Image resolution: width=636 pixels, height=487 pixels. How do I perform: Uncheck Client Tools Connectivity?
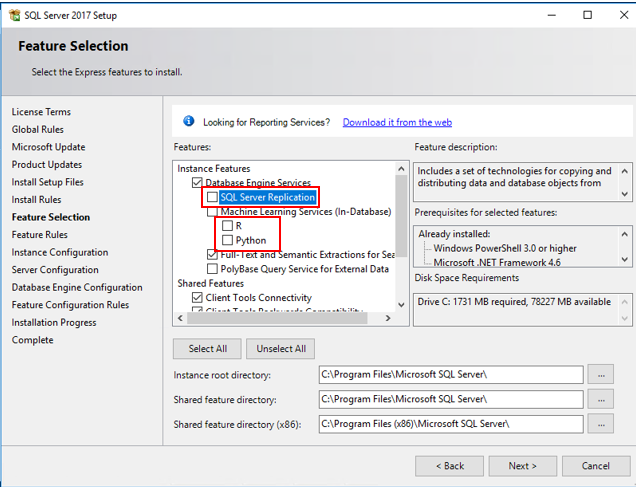pyautogui.click(x=197, y=298)
